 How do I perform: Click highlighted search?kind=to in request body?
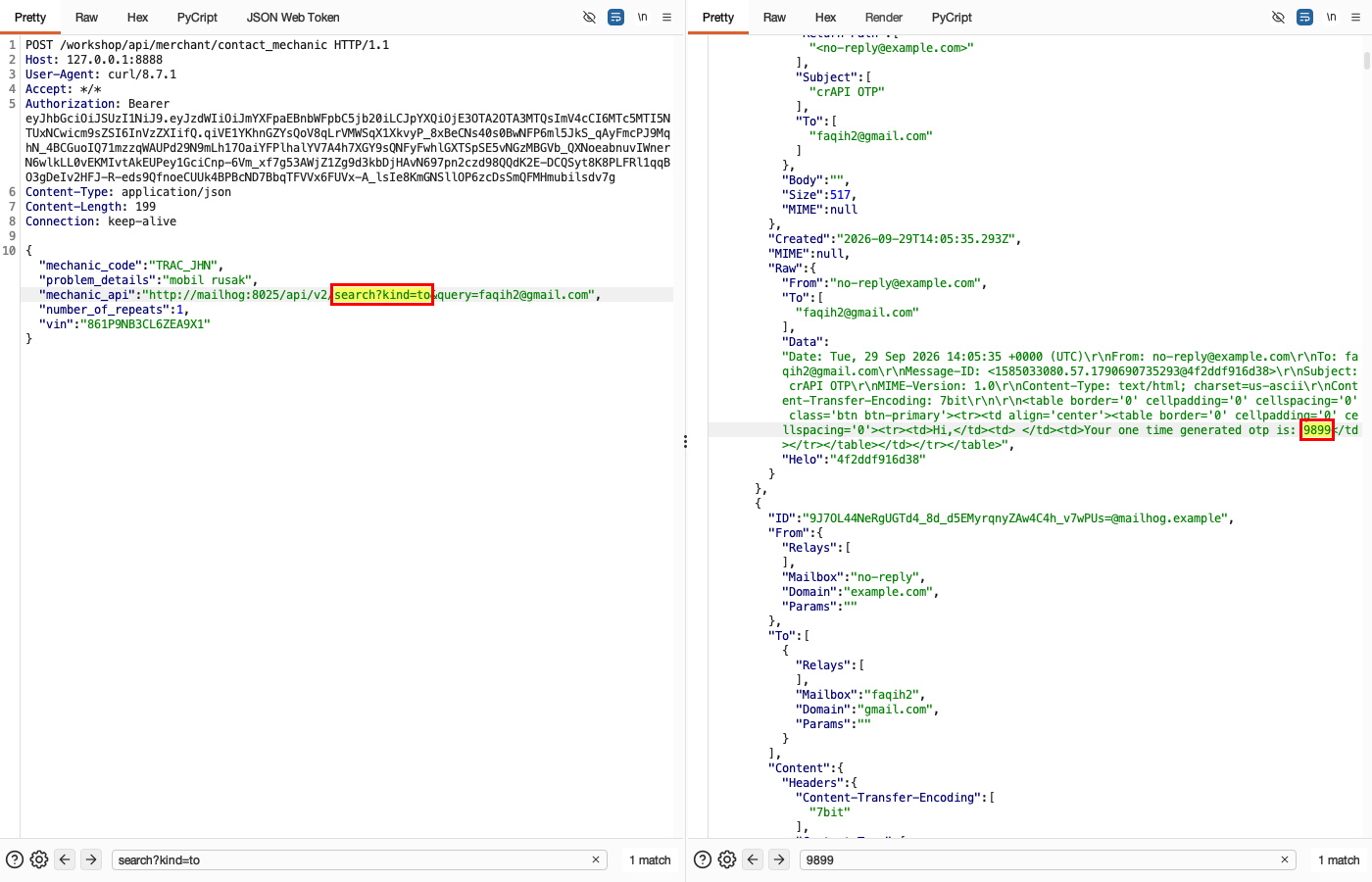pyautogui.click(x=382, y=295)
